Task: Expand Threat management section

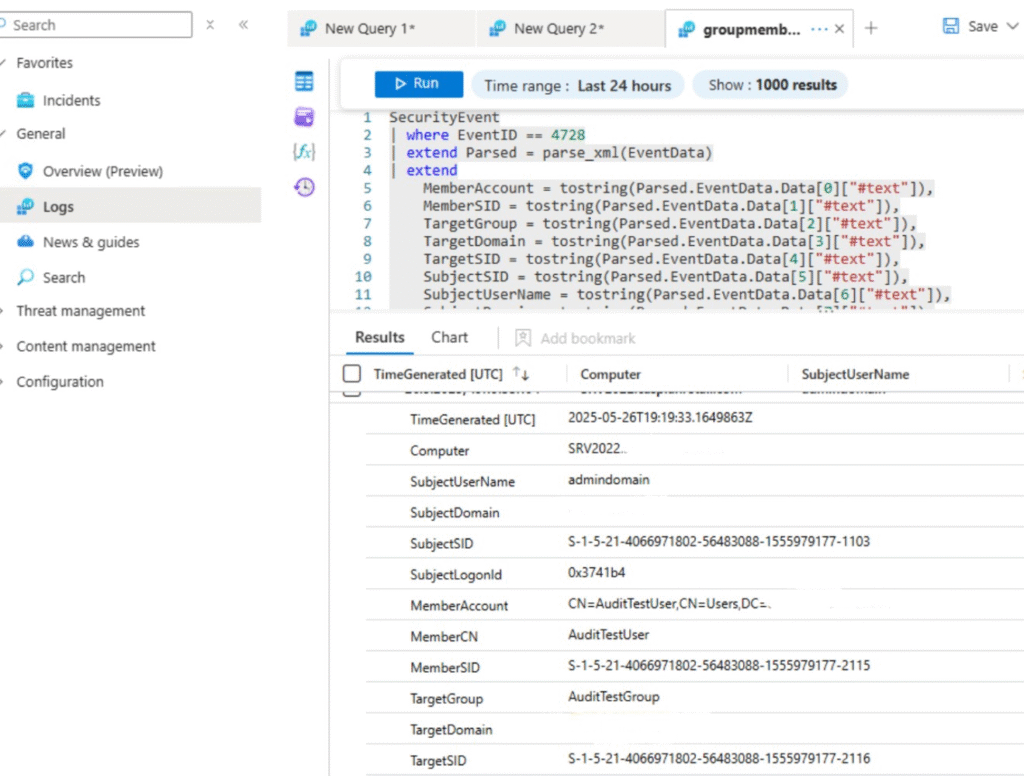Action: [x=3, y=311]
